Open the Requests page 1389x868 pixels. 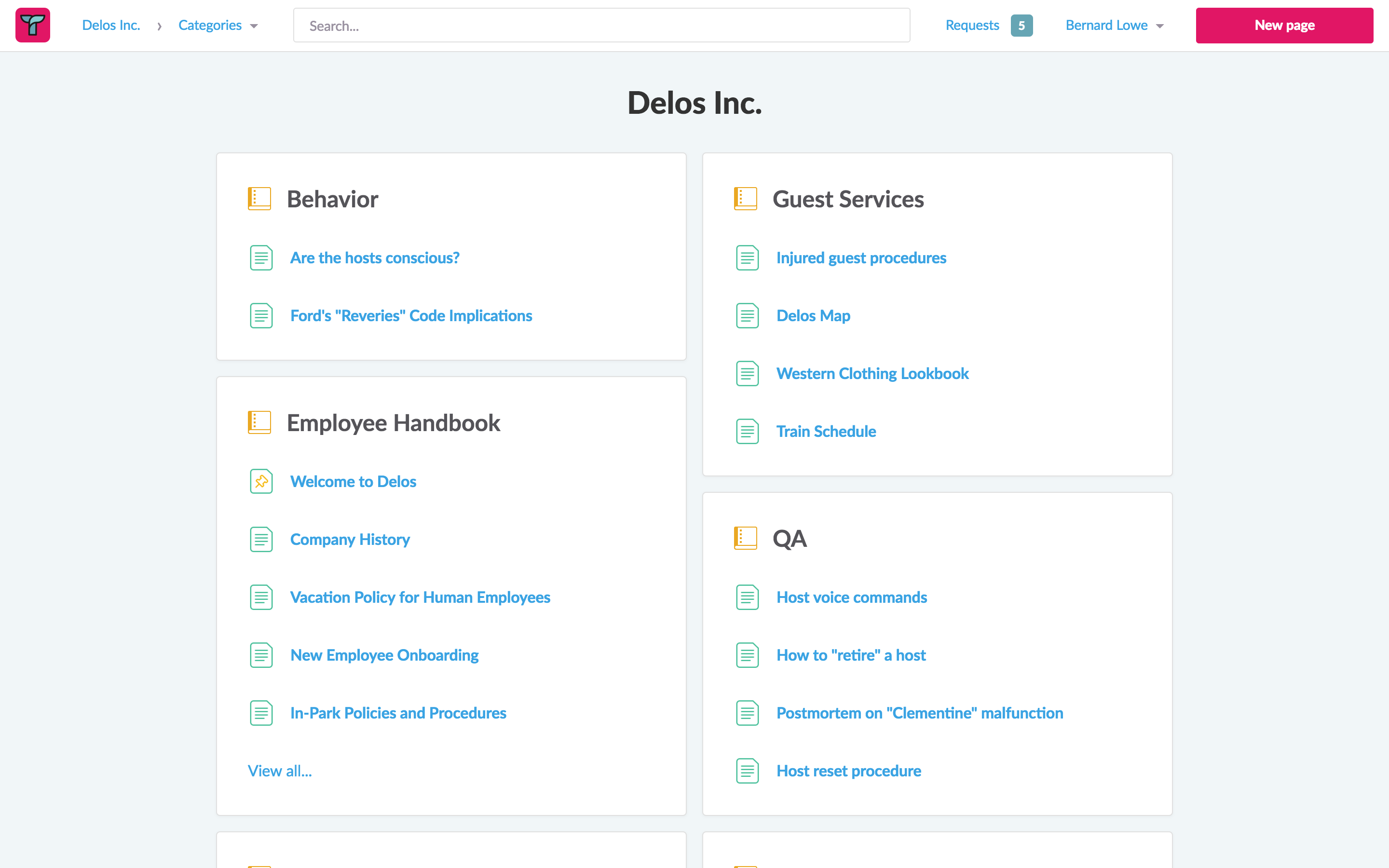click(972, 25)
